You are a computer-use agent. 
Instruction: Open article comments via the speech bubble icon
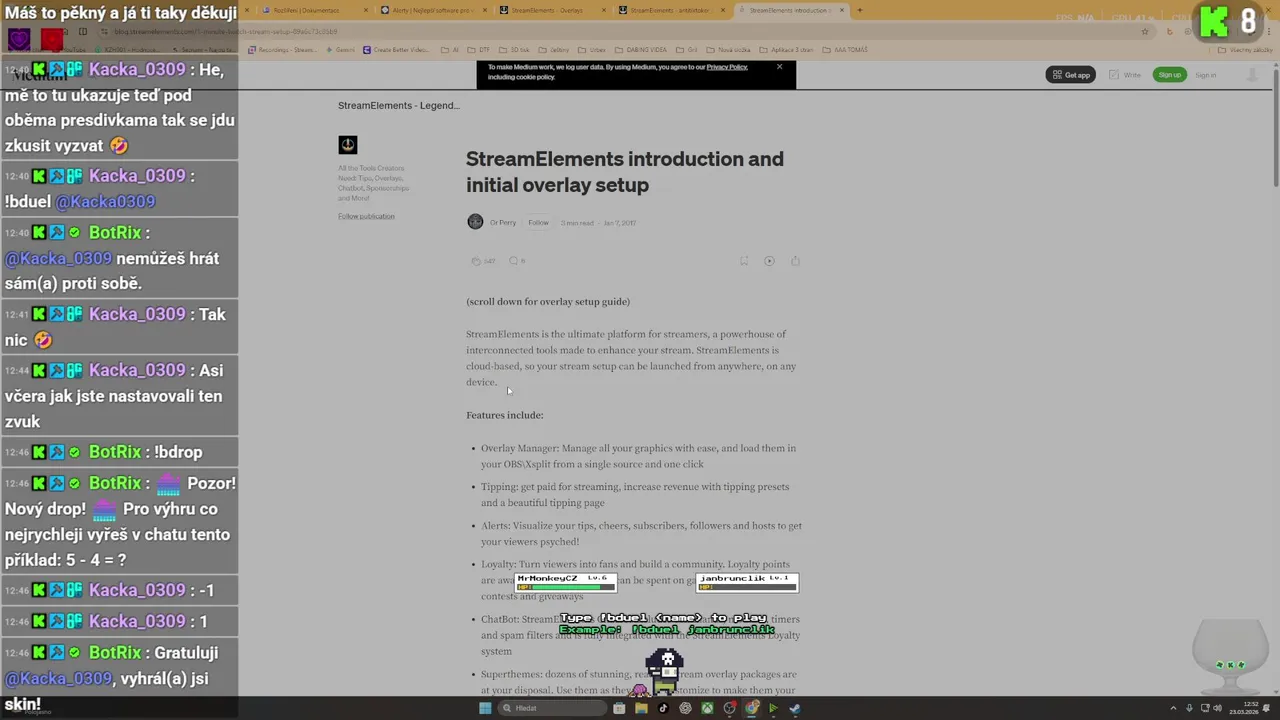point(513,261)
